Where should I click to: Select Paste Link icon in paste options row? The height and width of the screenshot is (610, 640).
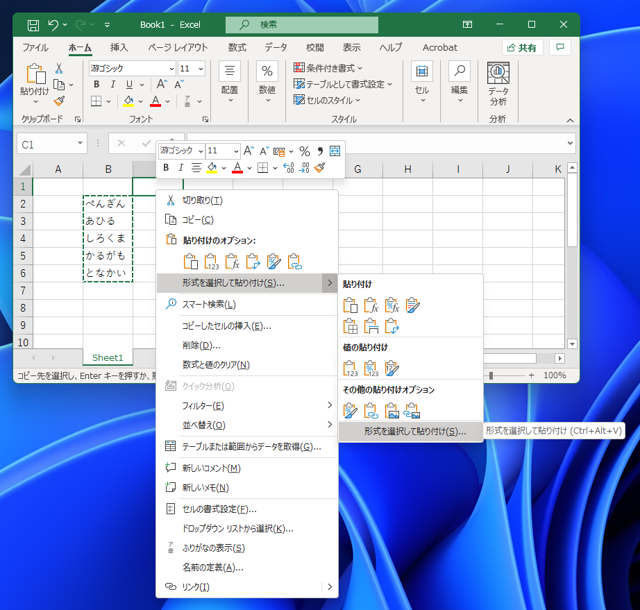pyautogui.click(x=295, y=262)
